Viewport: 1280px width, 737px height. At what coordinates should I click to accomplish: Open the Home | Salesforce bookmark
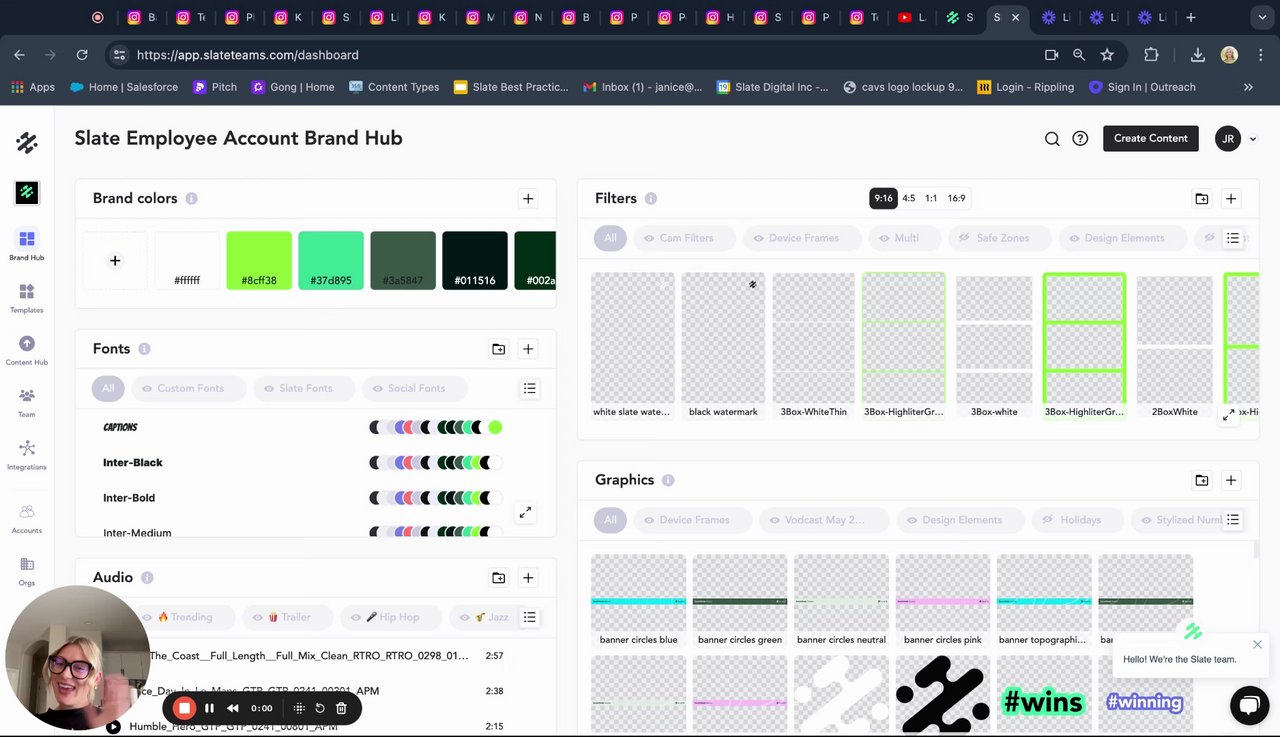coord(124,87)
